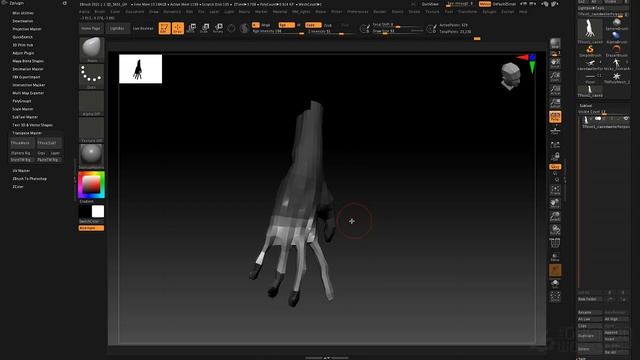Click the subtool Rename button
Screen dimensions: 640x360
click(589, 312)
